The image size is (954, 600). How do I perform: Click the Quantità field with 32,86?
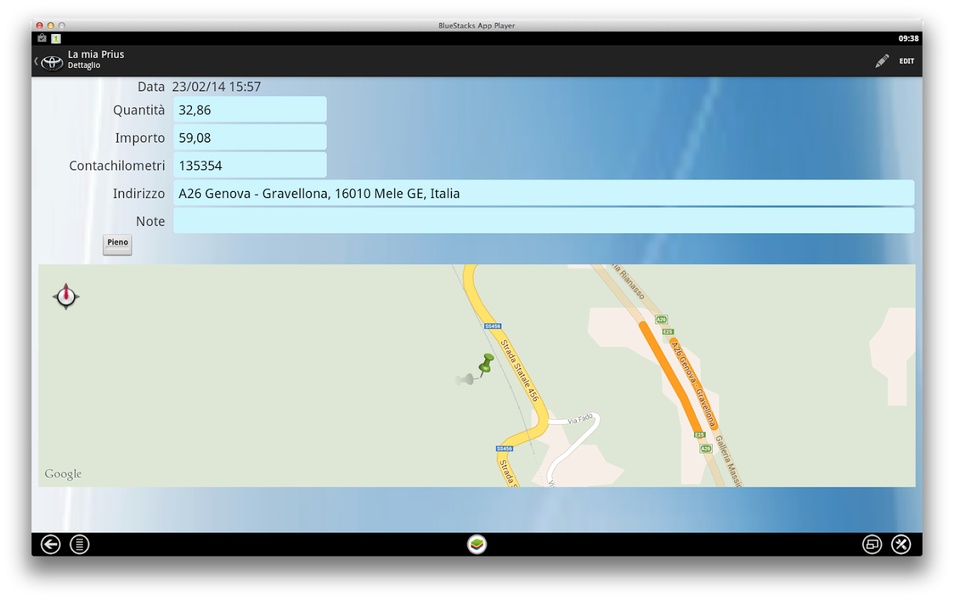pyautogui.click(x=250, y=110)
